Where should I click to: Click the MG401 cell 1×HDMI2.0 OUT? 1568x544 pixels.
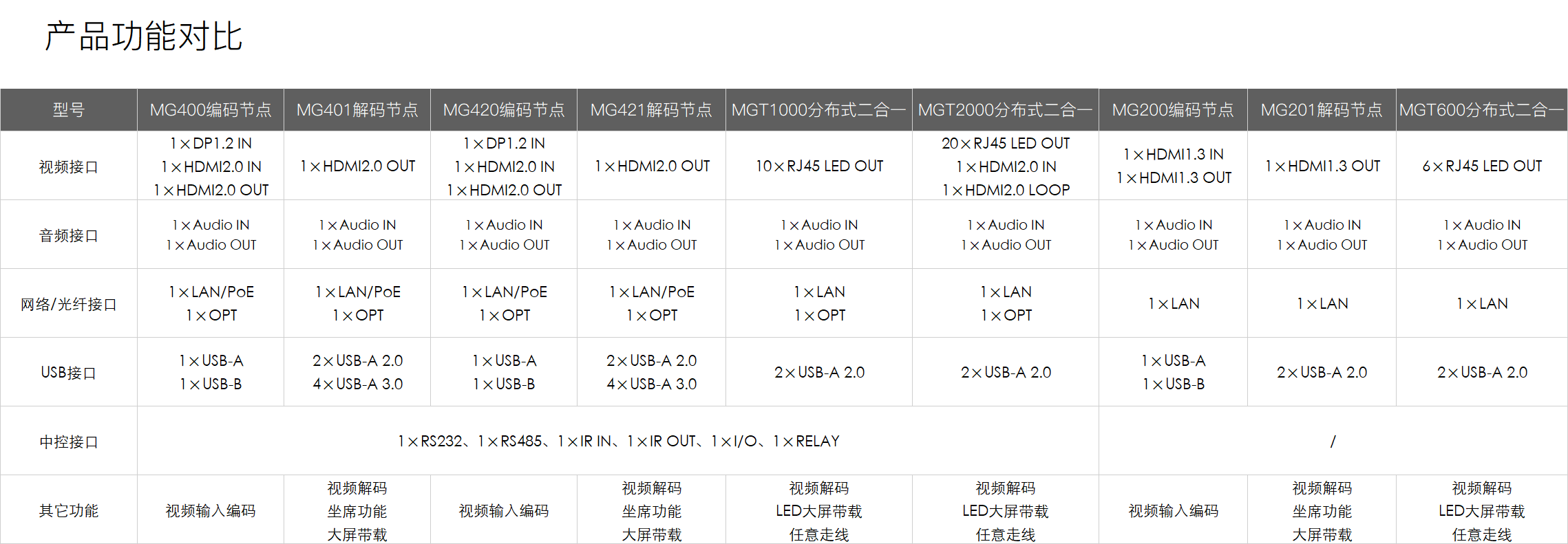[357, 166]
